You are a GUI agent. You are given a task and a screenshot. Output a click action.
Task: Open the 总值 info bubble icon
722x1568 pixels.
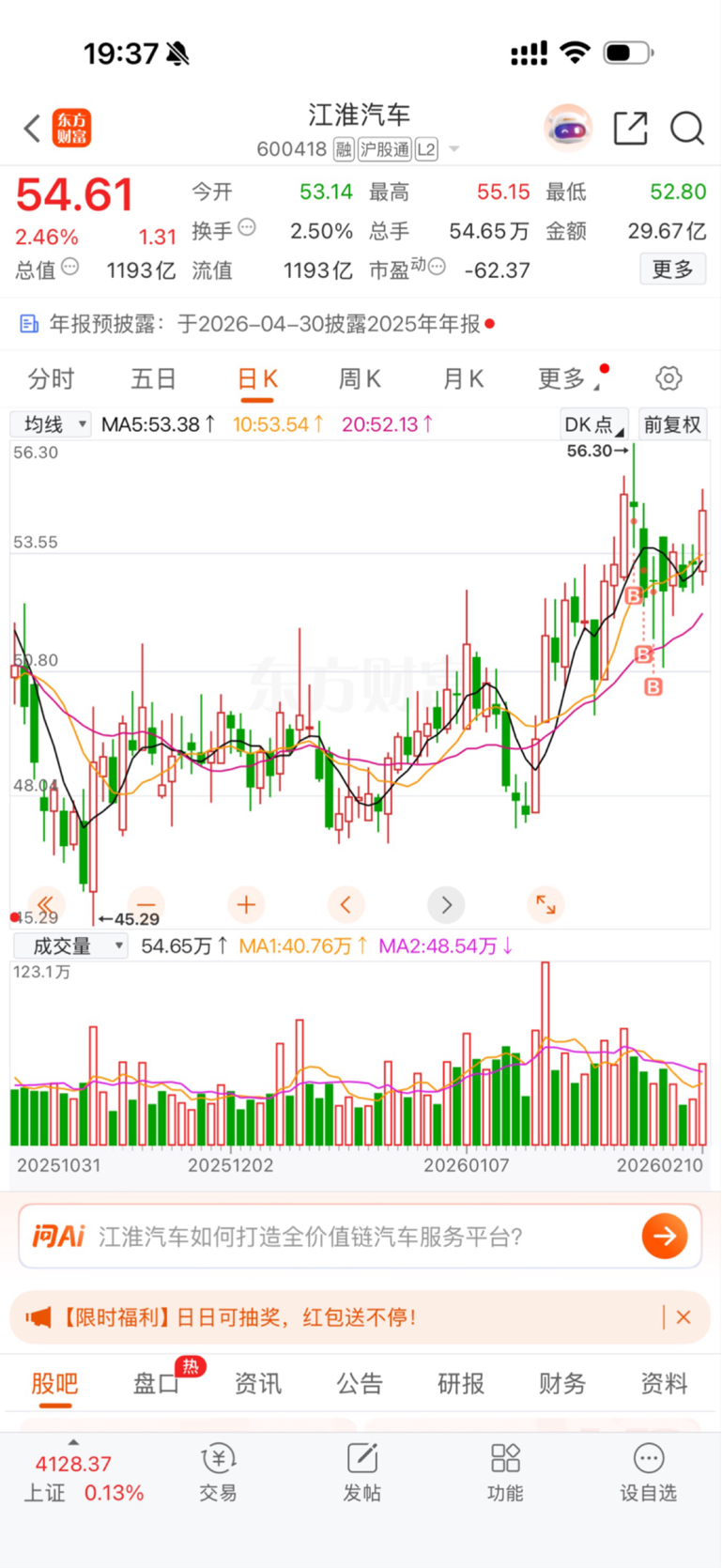tap(70, 268)
